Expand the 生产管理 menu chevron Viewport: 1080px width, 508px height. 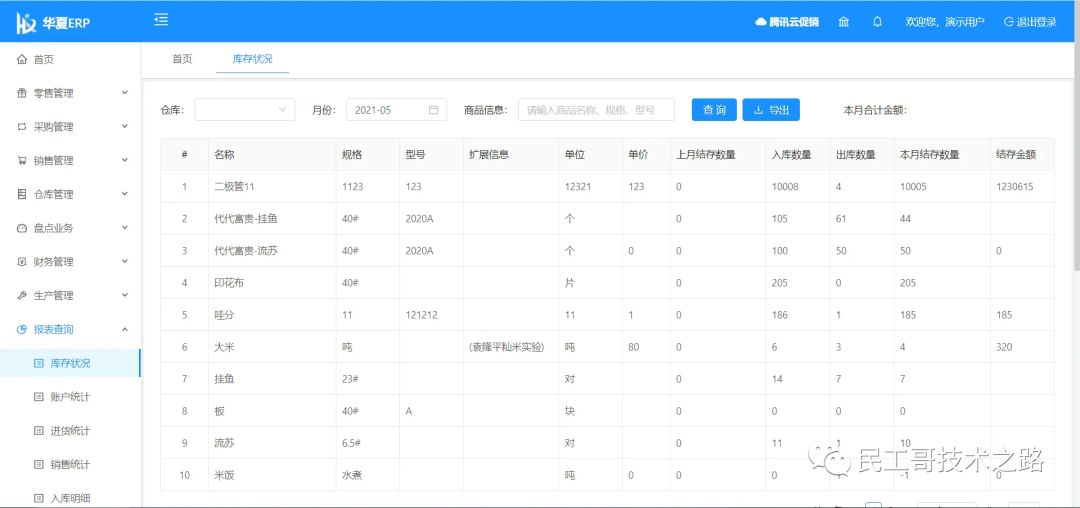pos(125,295)
